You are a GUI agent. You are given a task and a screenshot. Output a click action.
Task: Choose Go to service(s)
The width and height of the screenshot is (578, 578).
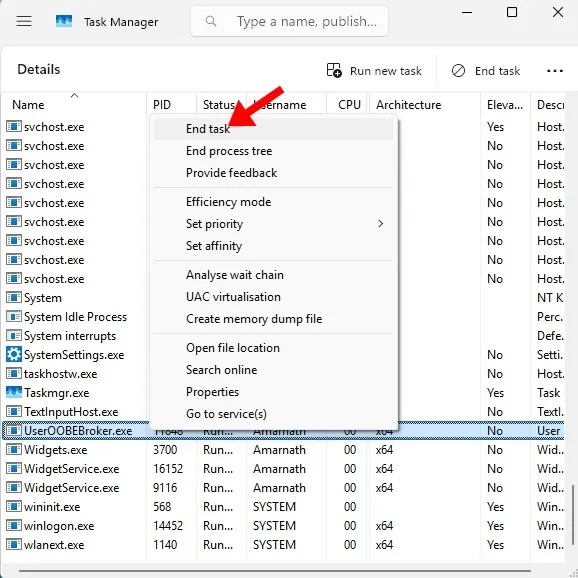(274, 414)
